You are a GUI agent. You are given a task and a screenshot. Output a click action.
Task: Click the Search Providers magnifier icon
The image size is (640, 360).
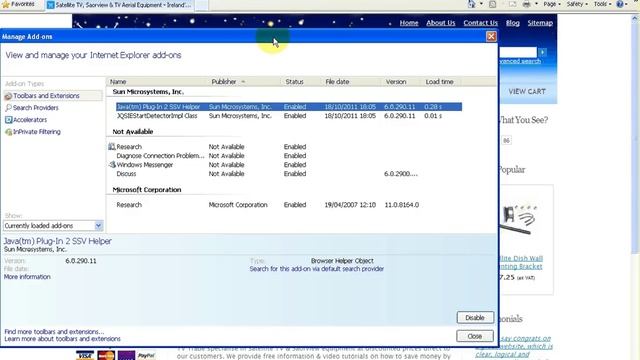[8, 108]
